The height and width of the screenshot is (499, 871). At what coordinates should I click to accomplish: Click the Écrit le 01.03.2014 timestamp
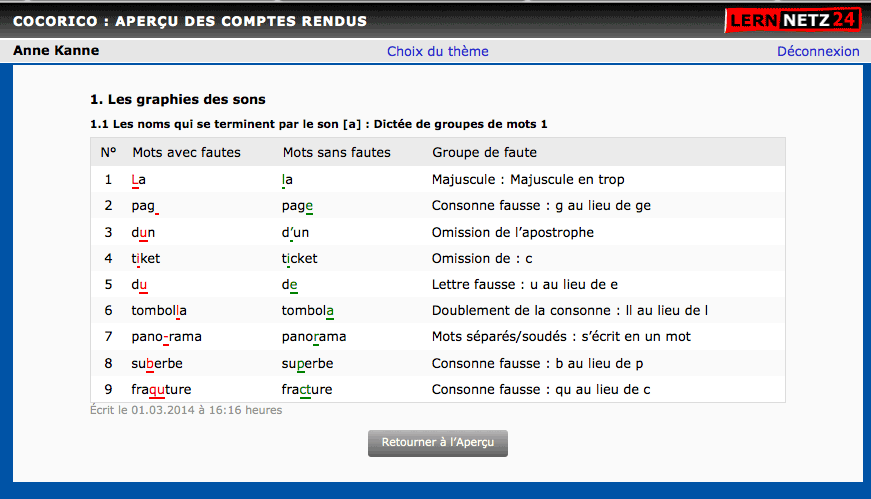tap(185, 410)
